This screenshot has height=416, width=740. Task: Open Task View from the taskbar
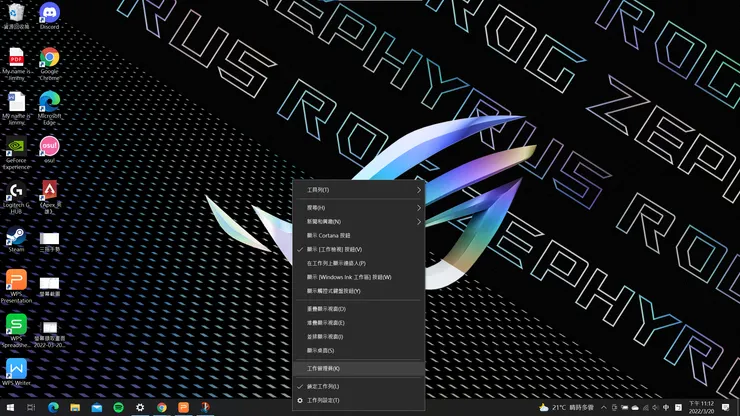tap(31, 407)
